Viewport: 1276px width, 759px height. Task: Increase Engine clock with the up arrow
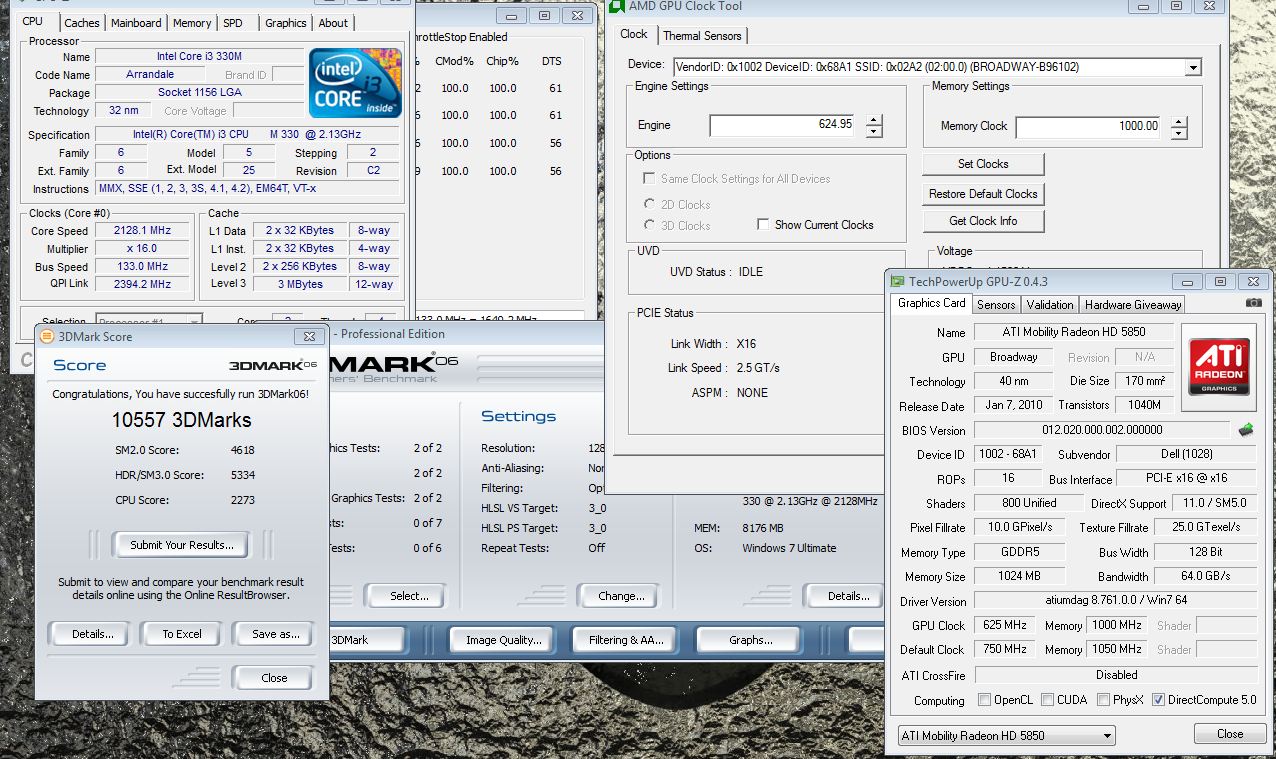(874, 120)
